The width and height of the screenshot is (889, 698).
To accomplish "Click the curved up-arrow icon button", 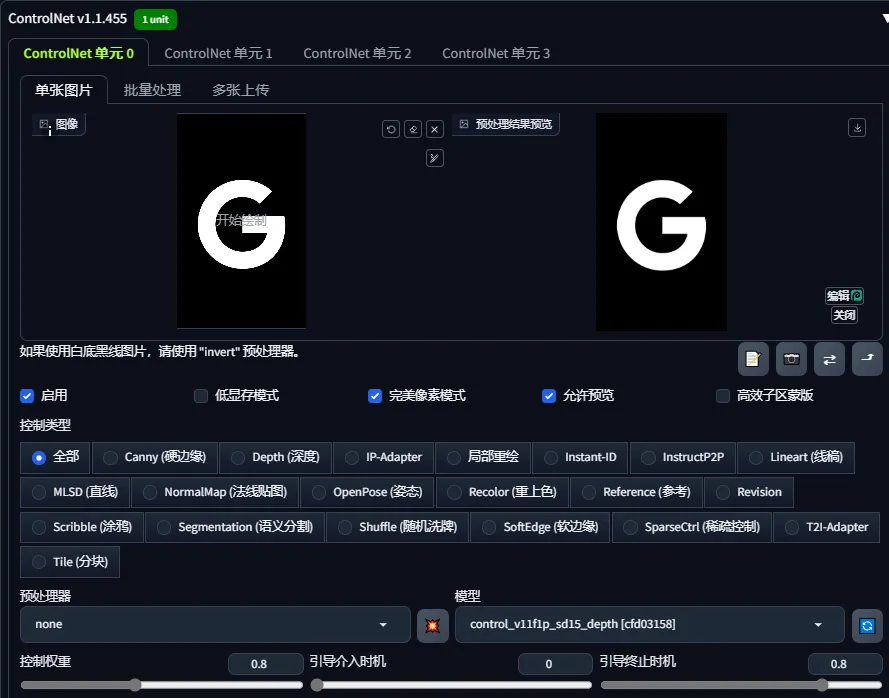I will pyautogui.click(x=867, y=359).
